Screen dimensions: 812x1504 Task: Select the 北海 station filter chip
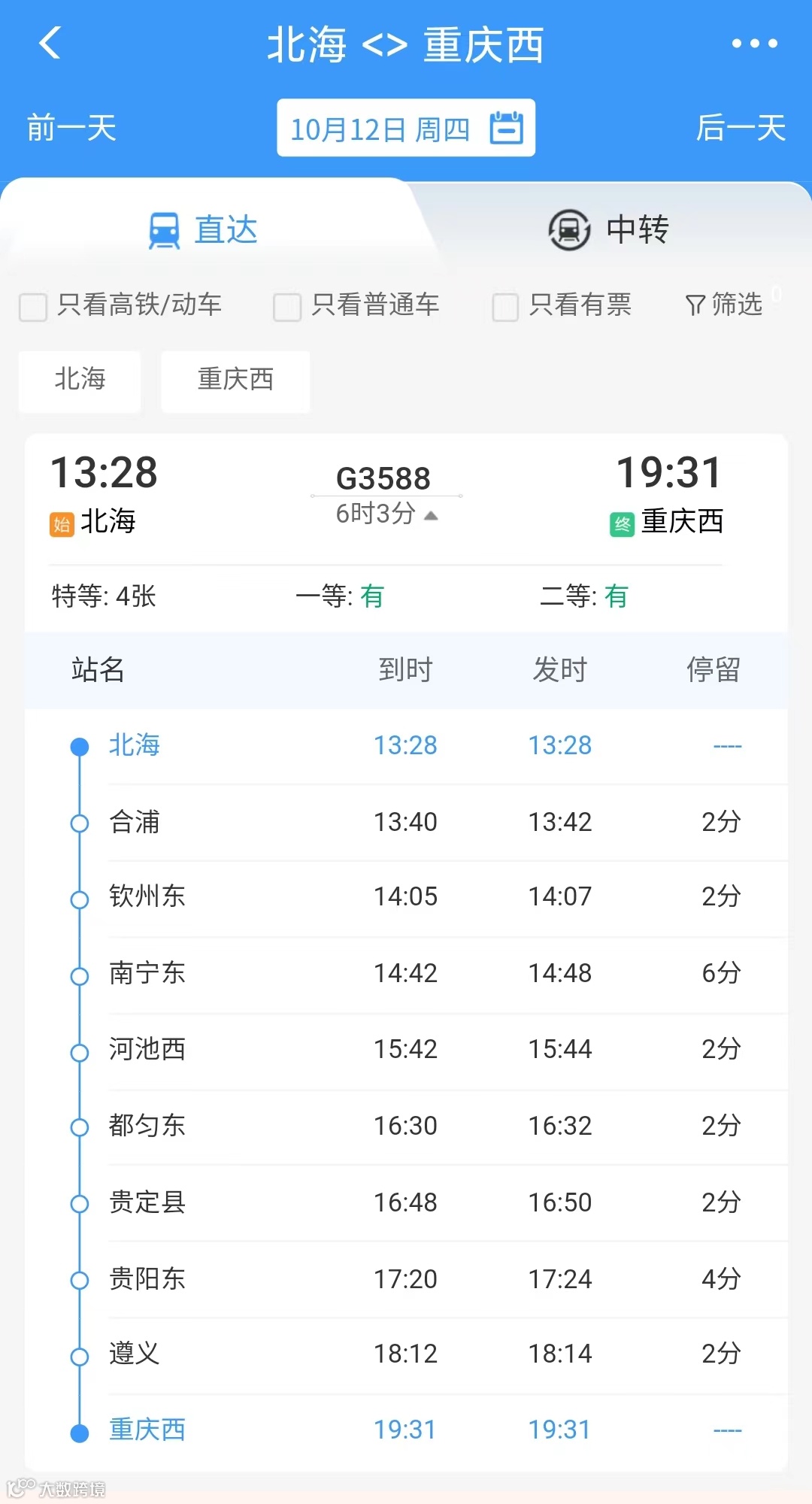coord(80,381)
